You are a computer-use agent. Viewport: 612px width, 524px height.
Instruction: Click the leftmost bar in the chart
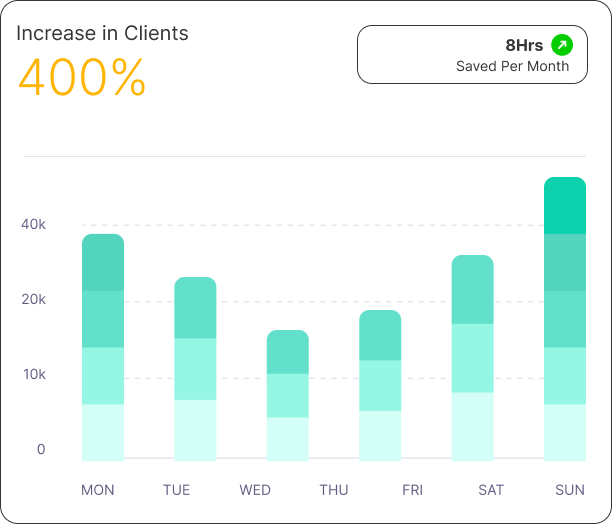103,347
